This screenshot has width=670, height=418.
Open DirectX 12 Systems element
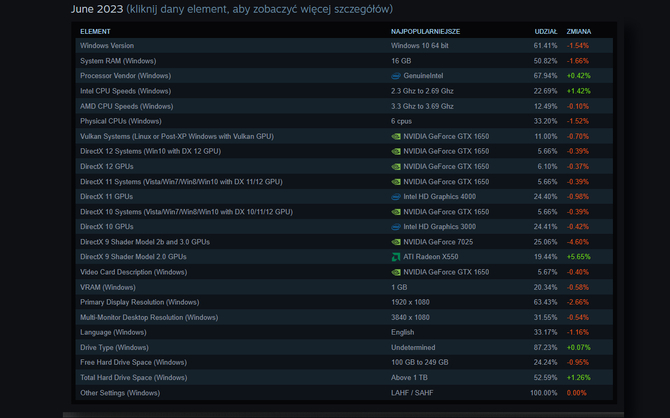point(344,151)
